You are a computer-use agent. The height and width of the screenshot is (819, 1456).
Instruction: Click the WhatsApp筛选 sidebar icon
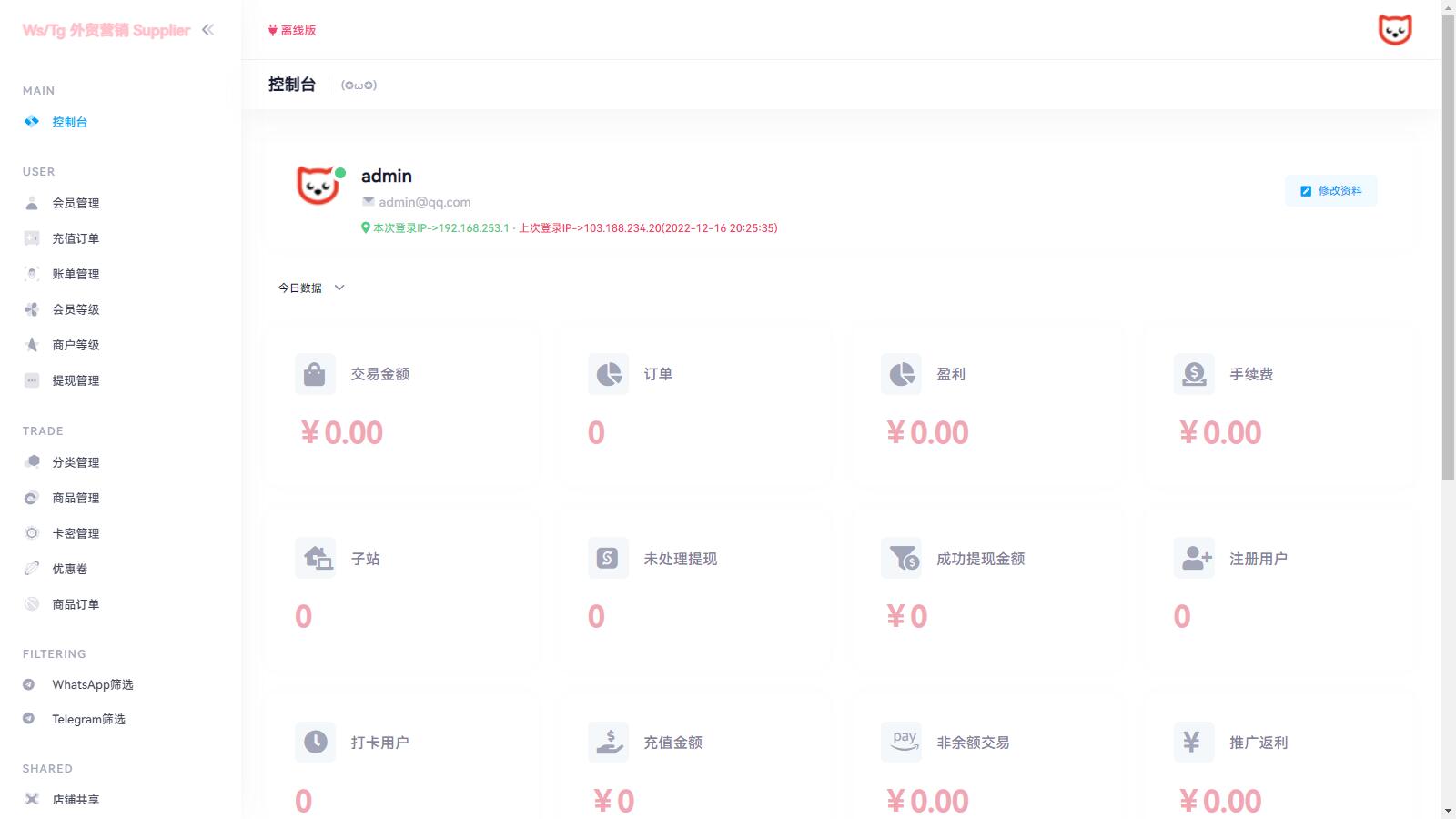click(29, 684)
